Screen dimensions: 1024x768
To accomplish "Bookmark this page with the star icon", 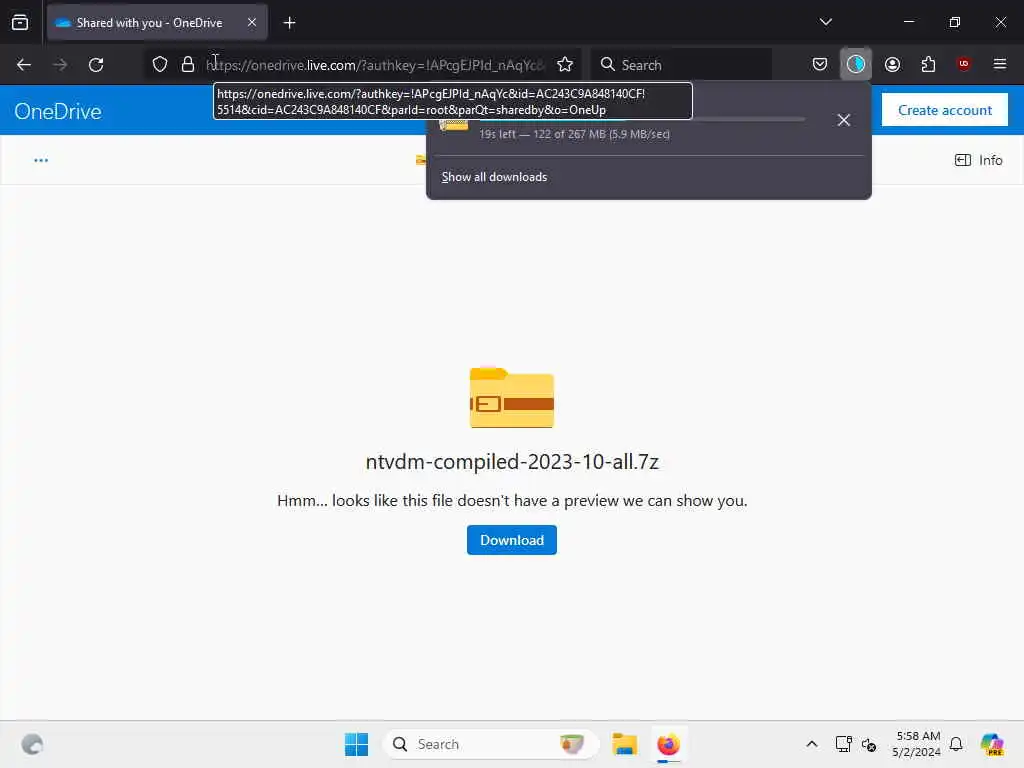I will coord(565,65).
